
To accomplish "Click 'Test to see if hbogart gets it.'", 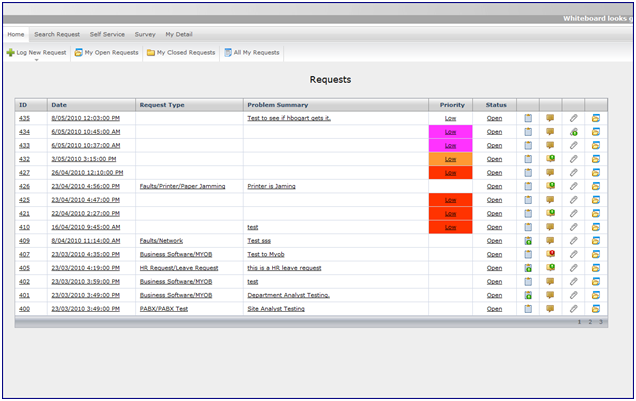I will pos(289,118).
